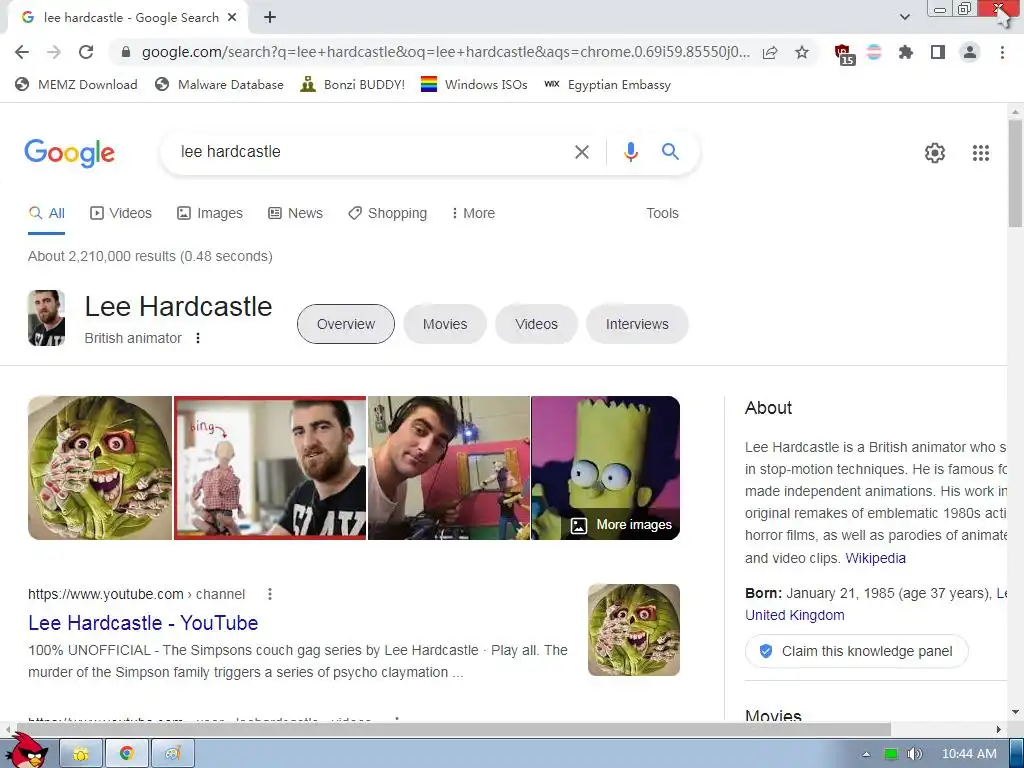Click the vertical scrollbar down arrow

click(x=1015, y=712)
